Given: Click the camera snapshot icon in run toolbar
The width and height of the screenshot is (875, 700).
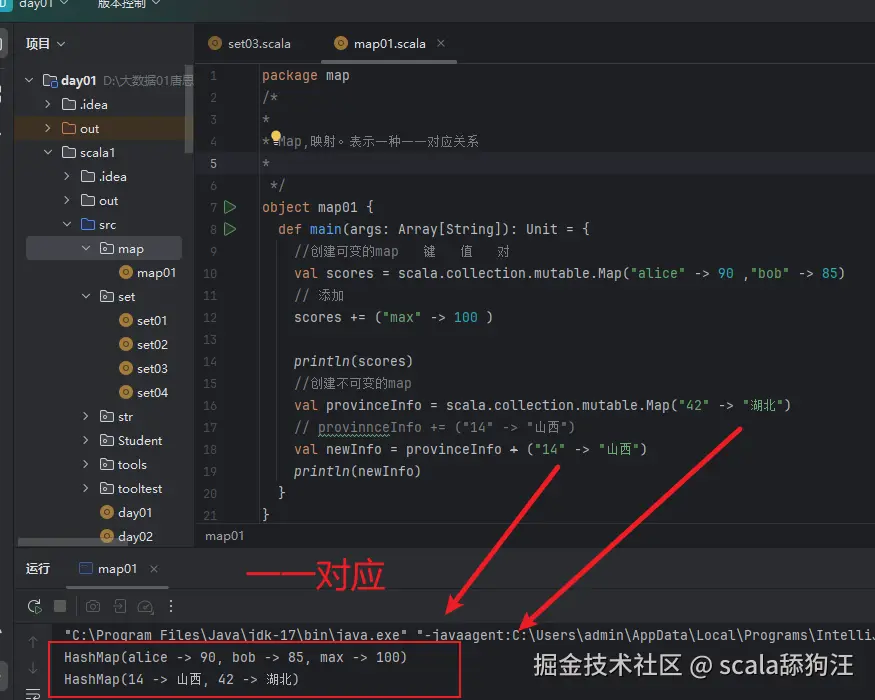Looking at the screenshot, I should [x=93, y=606].
